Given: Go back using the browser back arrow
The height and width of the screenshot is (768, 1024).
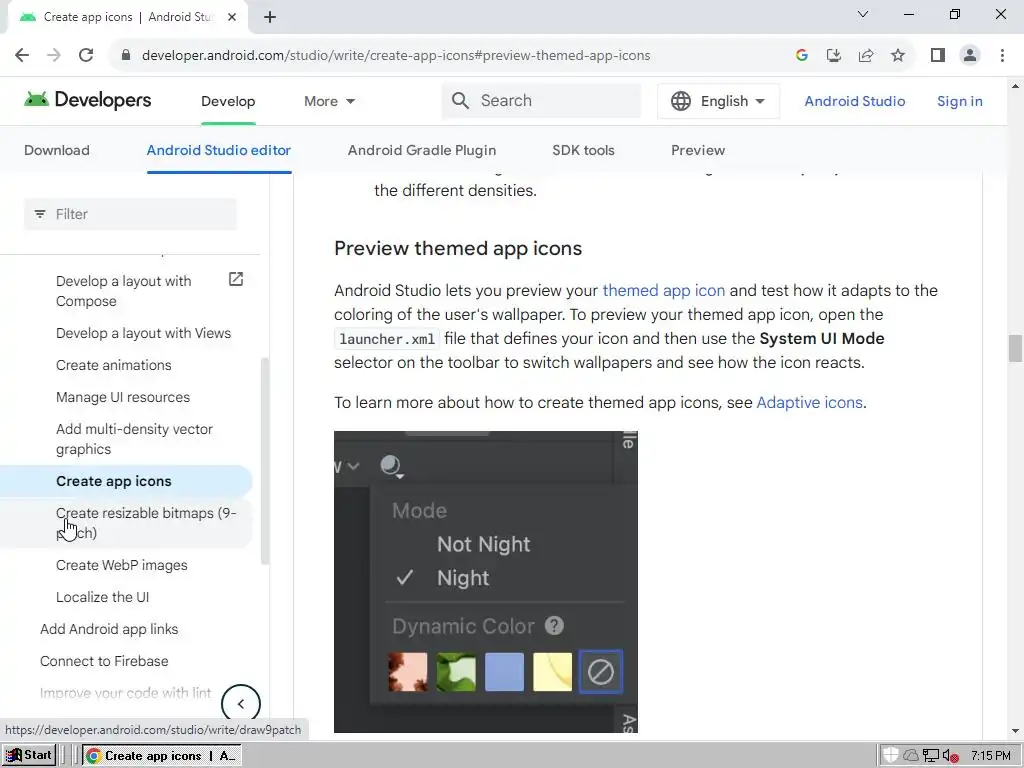Looking at the screenshot, I should click(x=22, y=55).
